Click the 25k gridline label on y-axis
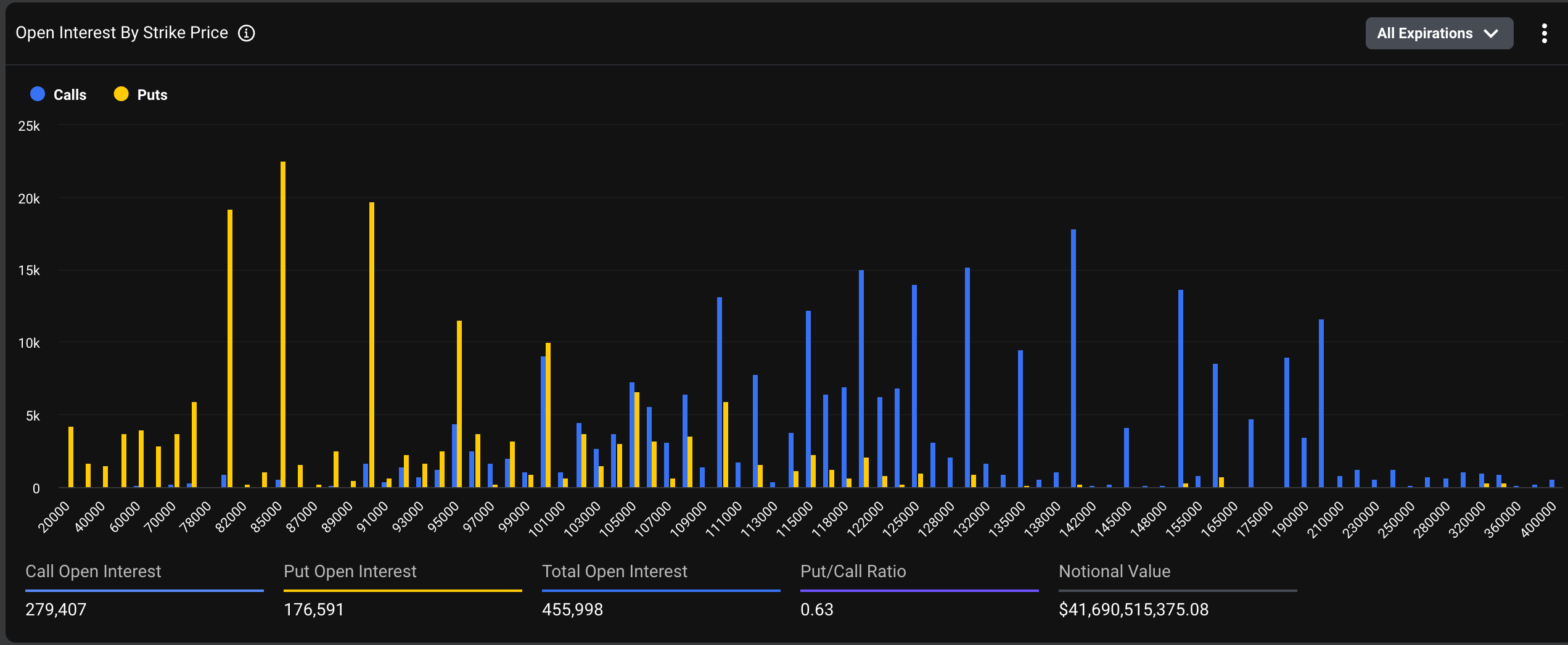 pyautogui.click(x=28, y=126)
